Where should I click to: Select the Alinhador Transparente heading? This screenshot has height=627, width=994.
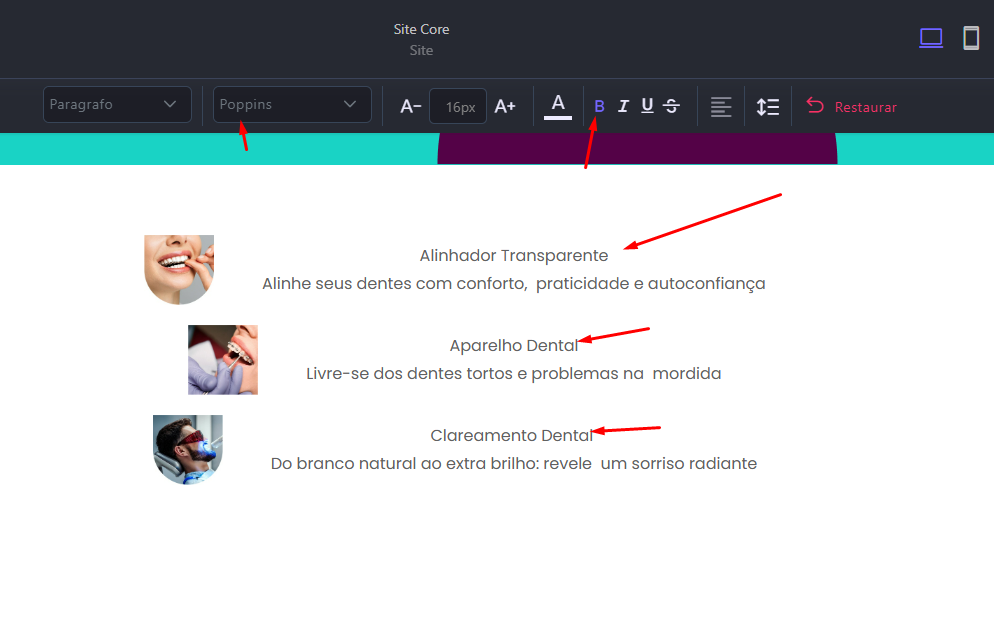(x=513, y=256)
